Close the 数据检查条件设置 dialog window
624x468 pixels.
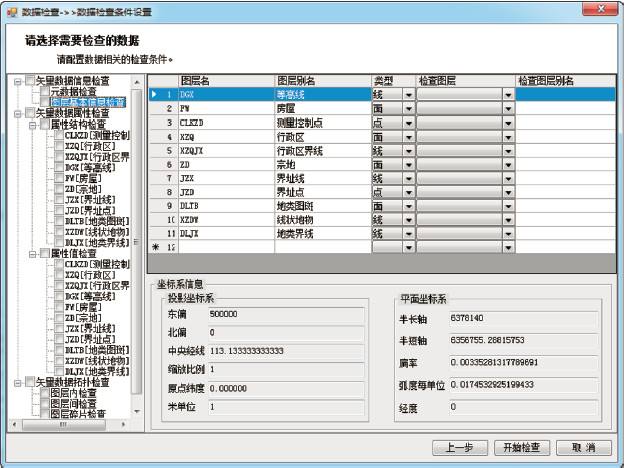pyautogui.click(x=602, y=9)
